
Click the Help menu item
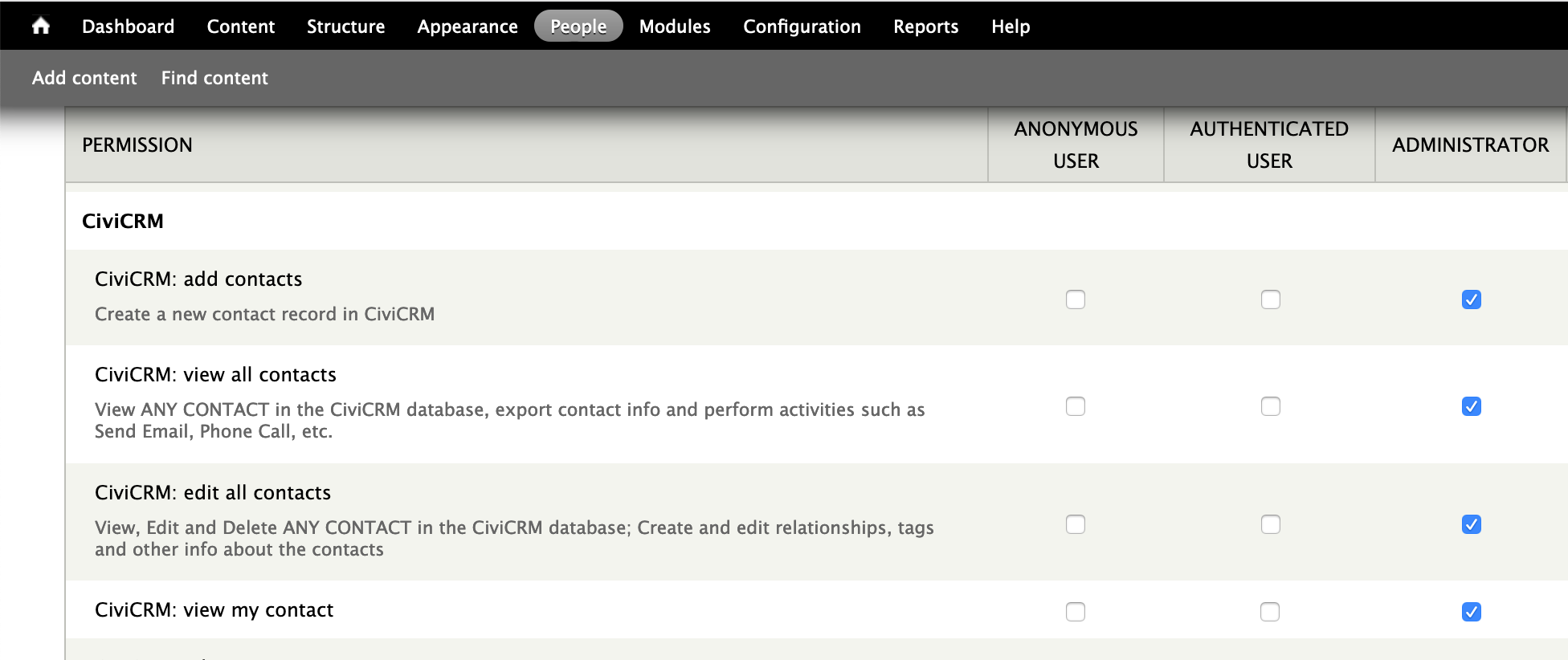point(1010,26)
